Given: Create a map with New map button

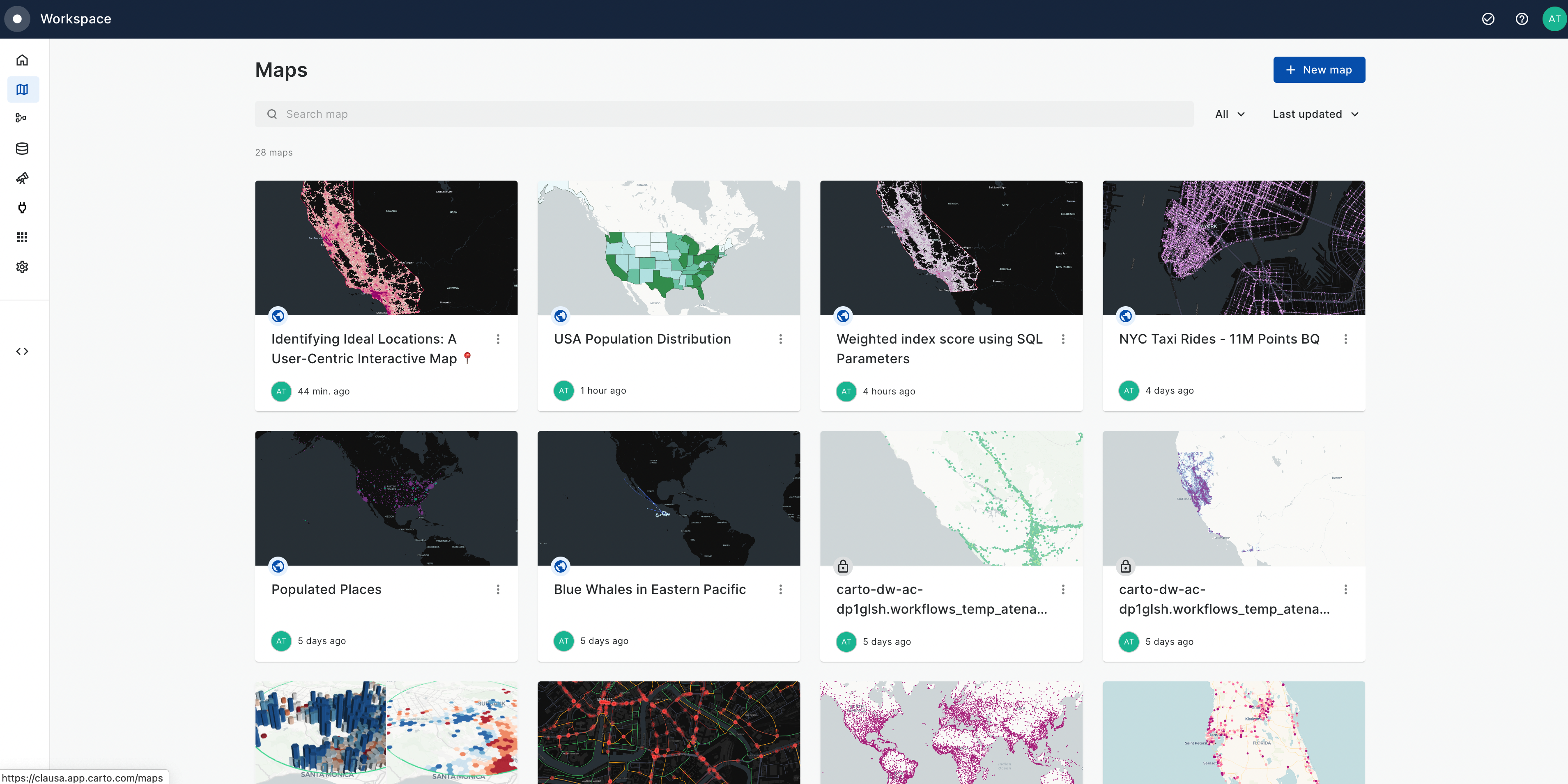Looking at the screenshot, I should [x=1318, y=70].
